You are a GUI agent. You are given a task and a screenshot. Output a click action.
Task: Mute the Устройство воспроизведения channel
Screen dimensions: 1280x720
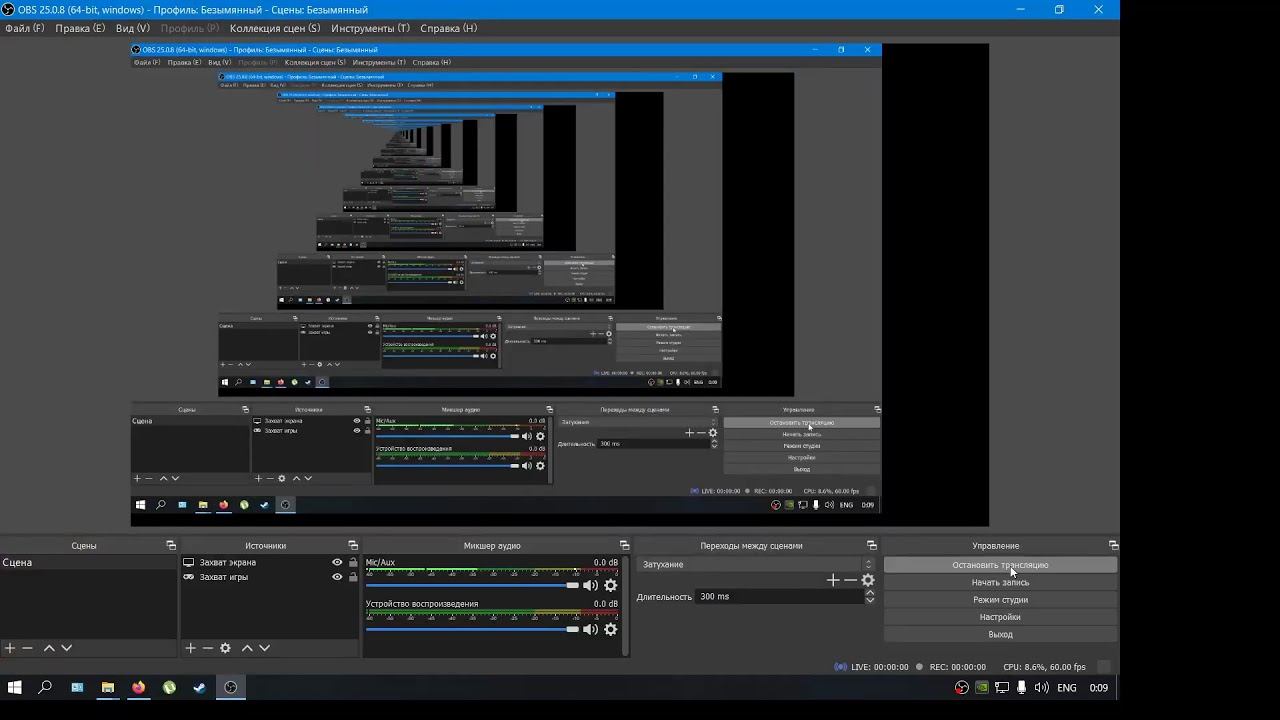(x=590, y=629)
